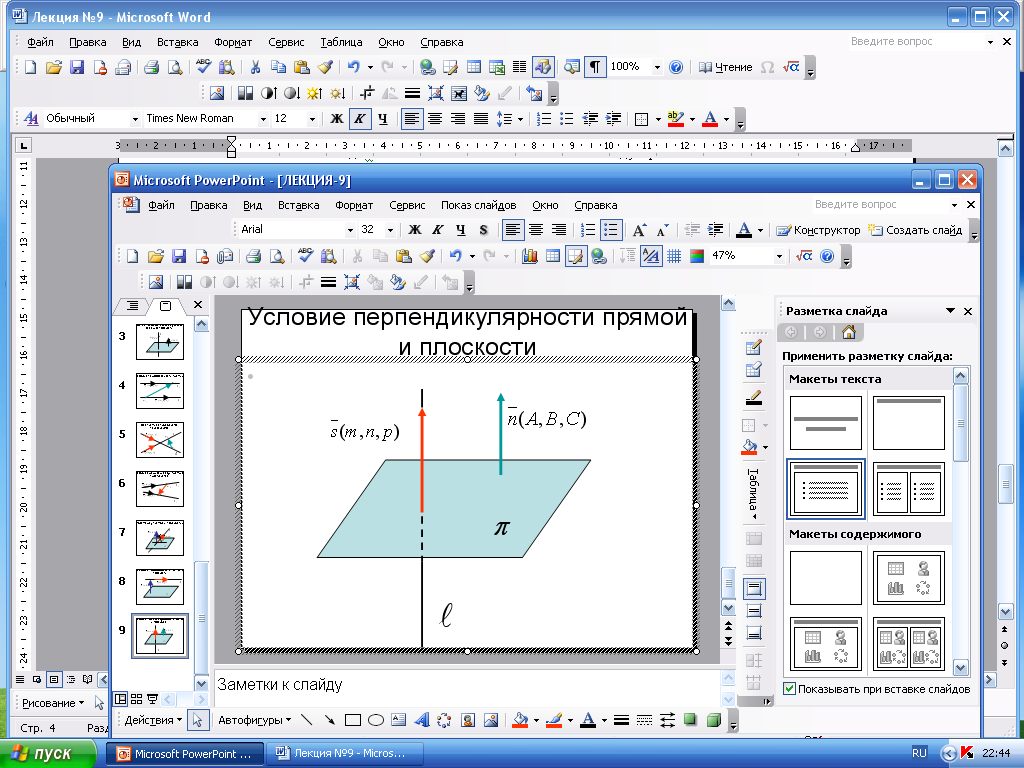Click Print icon in PowerPoint toolbar

[253, 256]
